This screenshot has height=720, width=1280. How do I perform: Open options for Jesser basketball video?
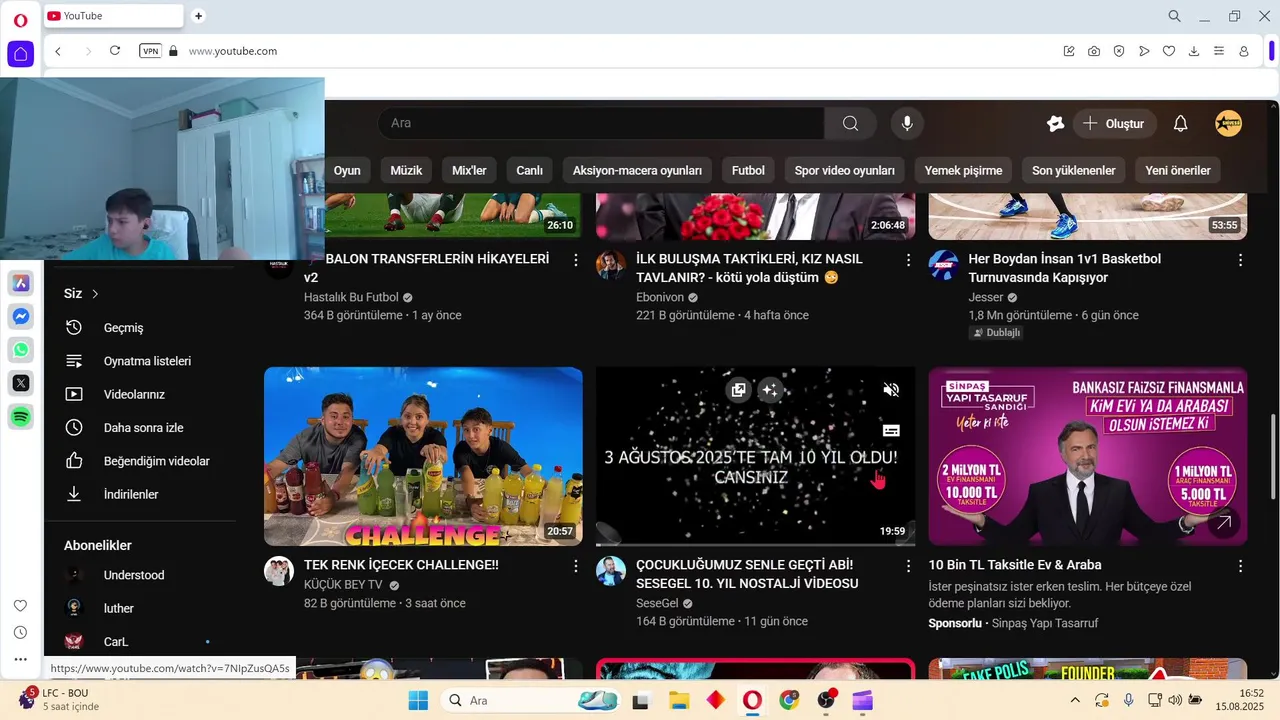(x=1240, y=260)
